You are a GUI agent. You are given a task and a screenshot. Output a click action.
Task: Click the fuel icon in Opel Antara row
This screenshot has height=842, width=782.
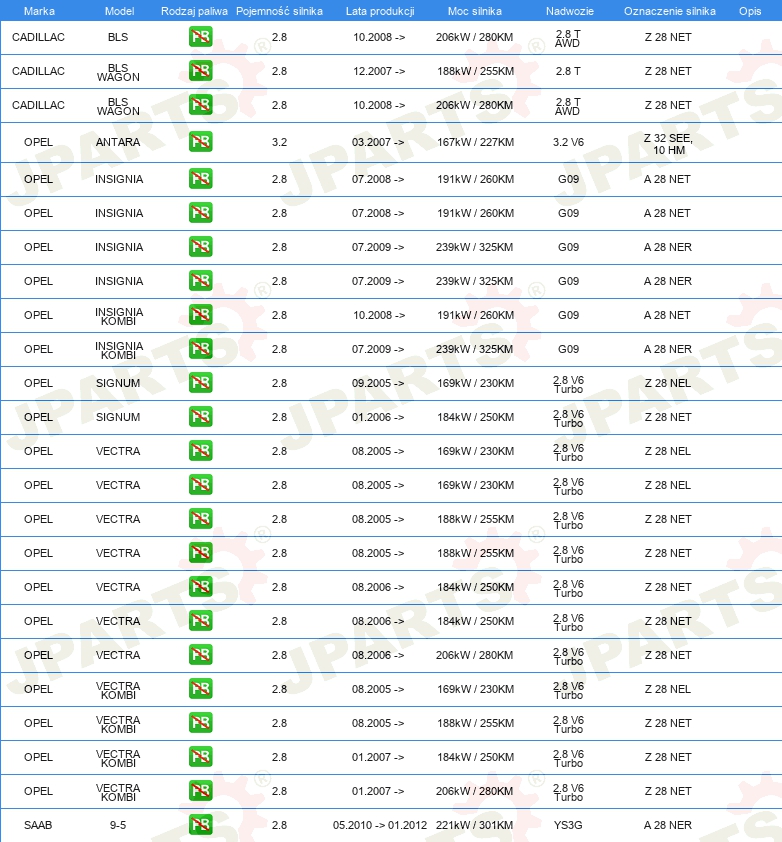tap(200, 142)
